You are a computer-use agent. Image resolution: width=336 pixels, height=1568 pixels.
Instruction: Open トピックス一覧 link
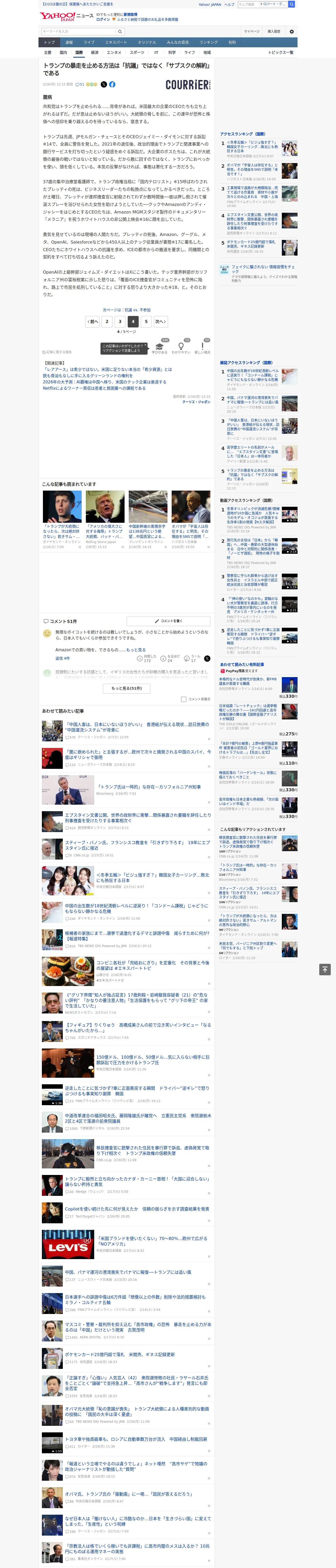click(281, 52)
